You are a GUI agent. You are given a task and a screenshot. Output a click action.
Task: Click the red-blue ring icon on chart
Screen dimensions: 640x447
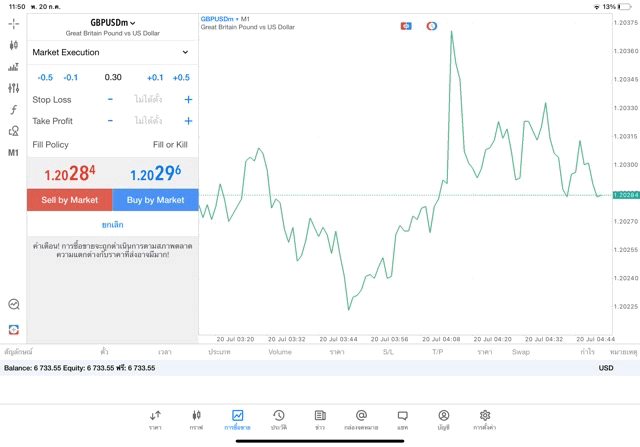click(431, 26)
